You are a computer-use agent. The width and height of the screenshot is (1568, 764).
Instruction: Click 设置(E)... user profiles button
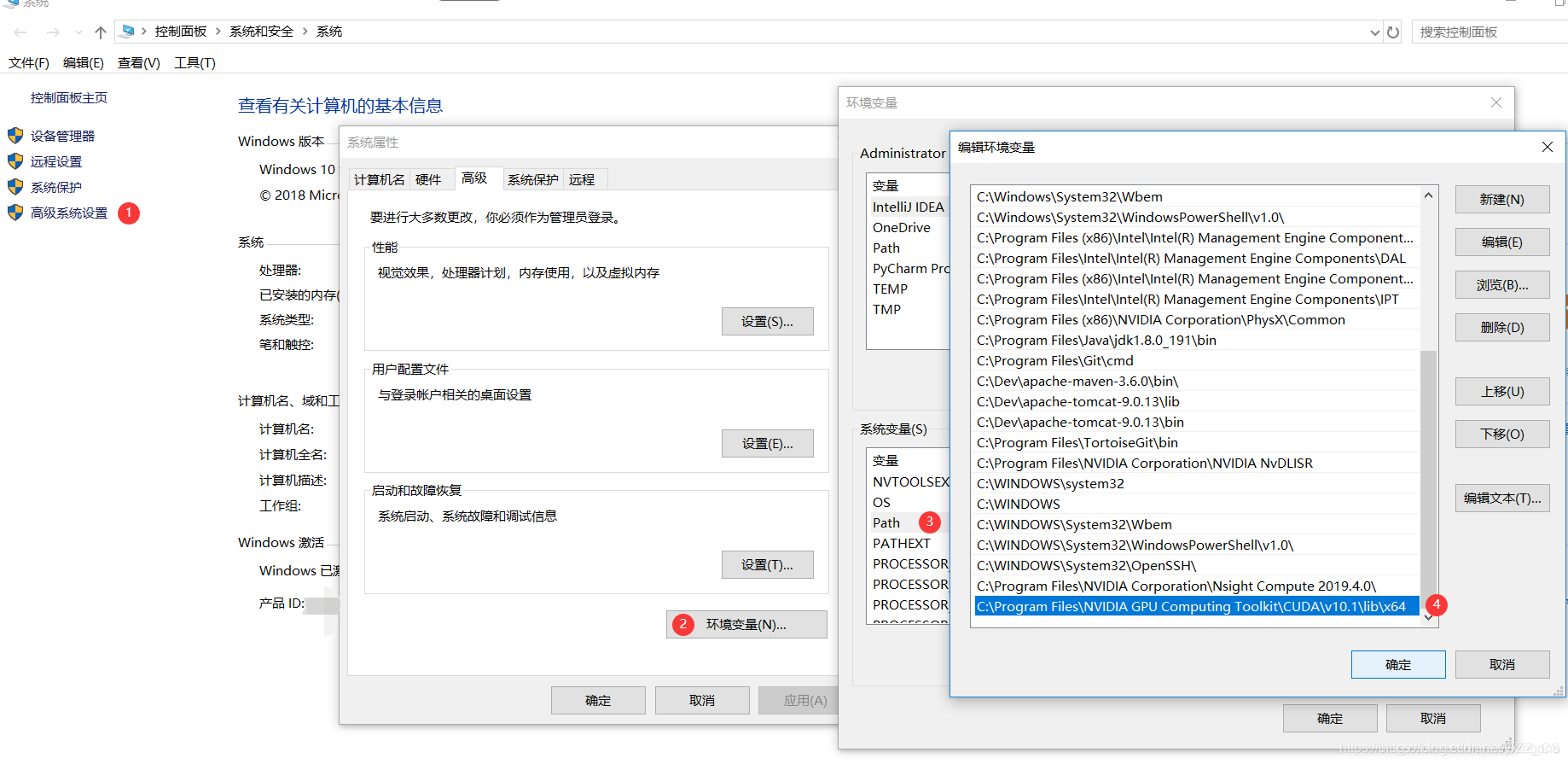pos(768,444)
